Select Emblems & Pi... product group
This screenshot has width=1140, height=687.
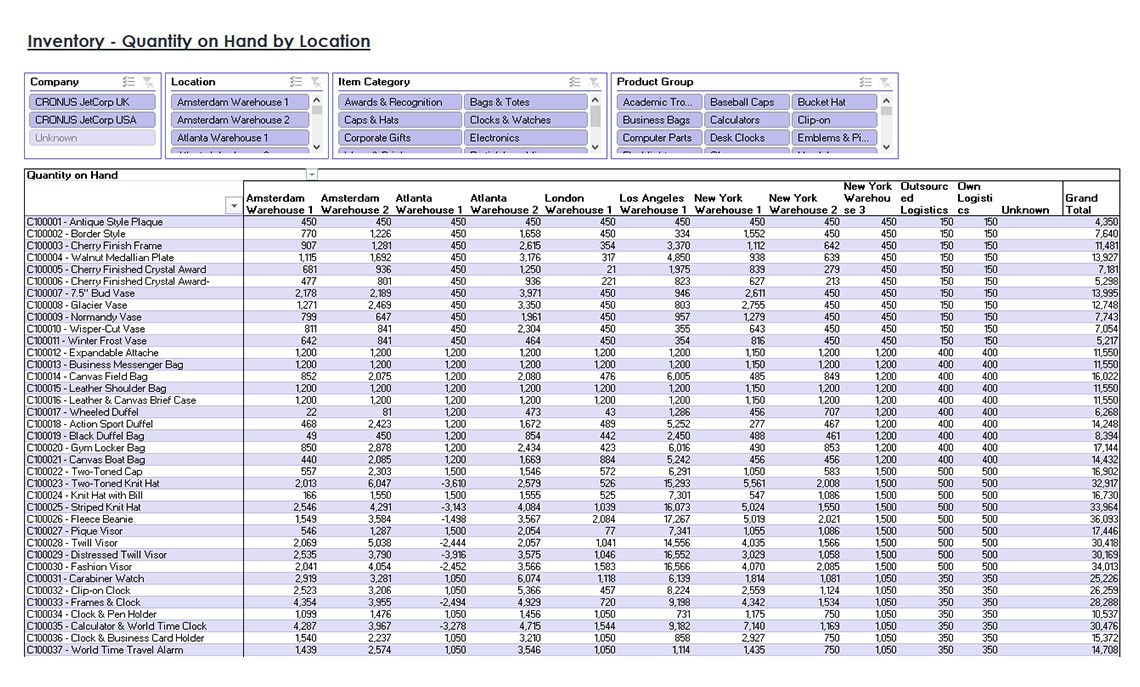835,137
